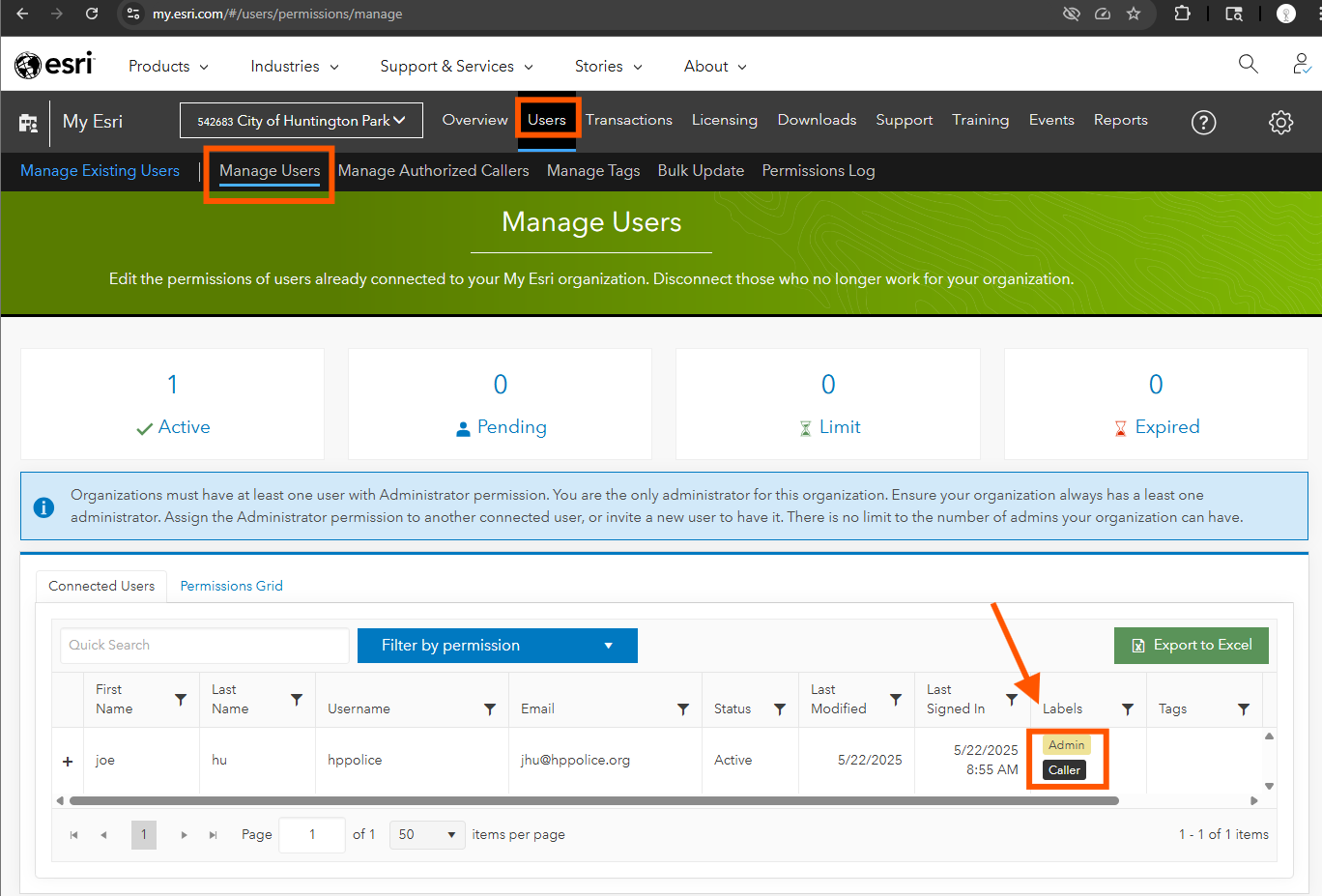Show the Active users card
This screenshot has width=1322, height=896.
[172, 404]
